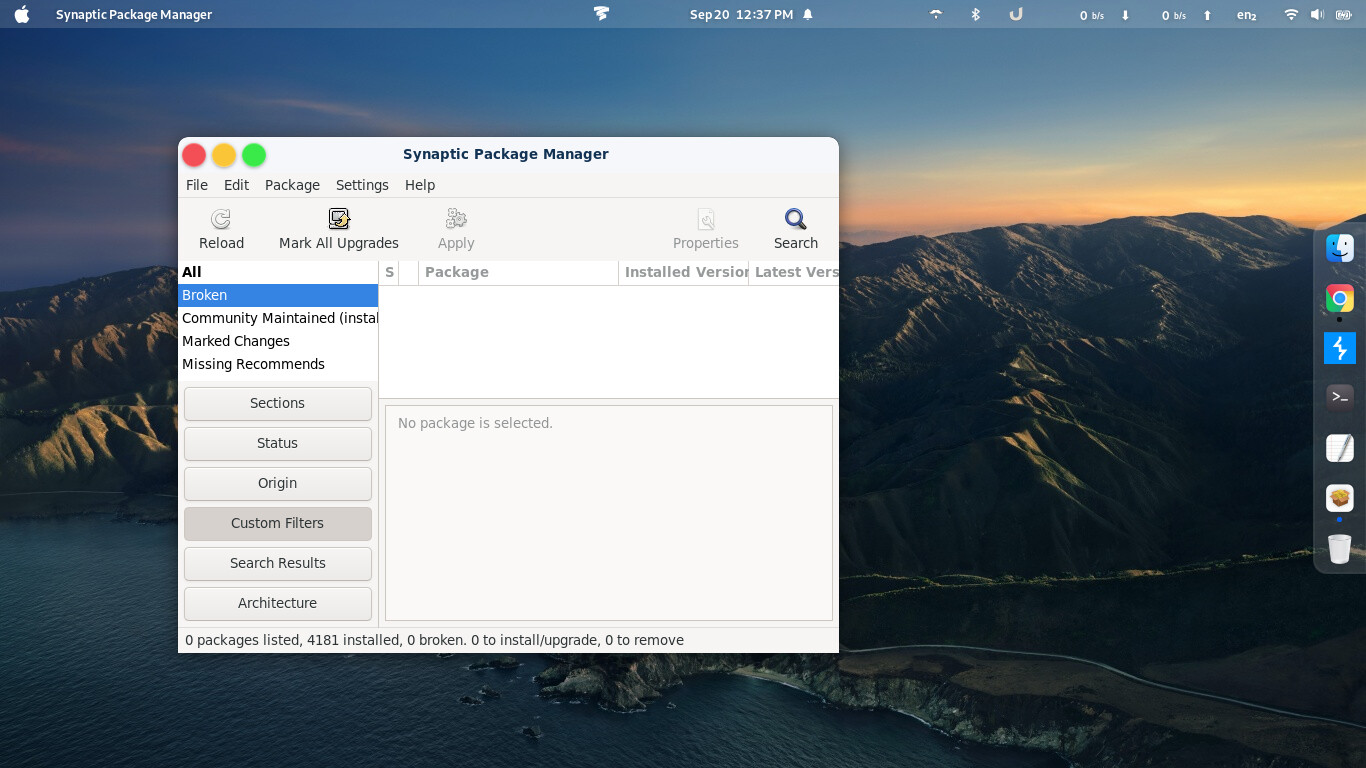This screenshot has height=768, width=1366.
Task: Select the Marked Changes filter
Action: [x=278, y=341]
